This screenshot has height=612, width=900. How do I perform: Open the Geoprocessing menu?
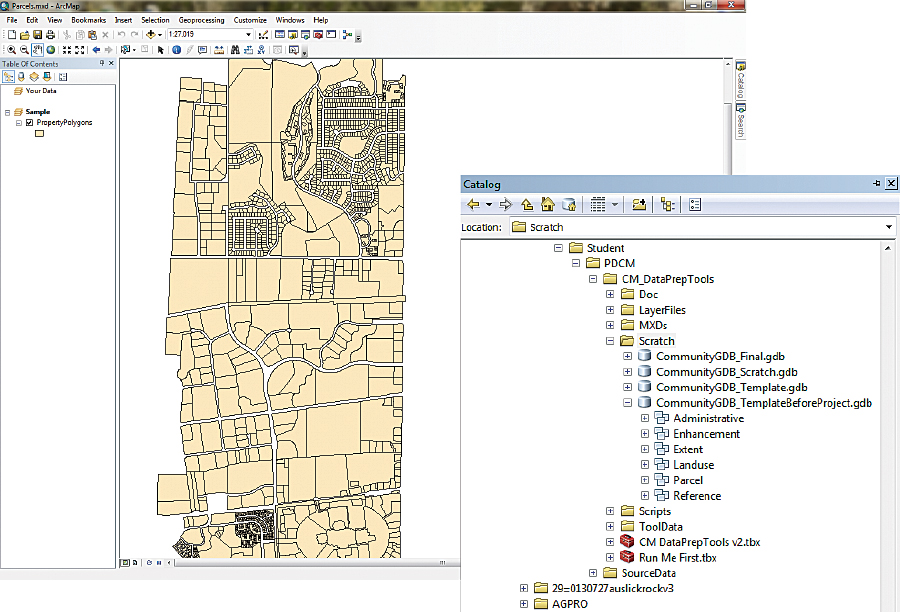(x=201, y=19)
